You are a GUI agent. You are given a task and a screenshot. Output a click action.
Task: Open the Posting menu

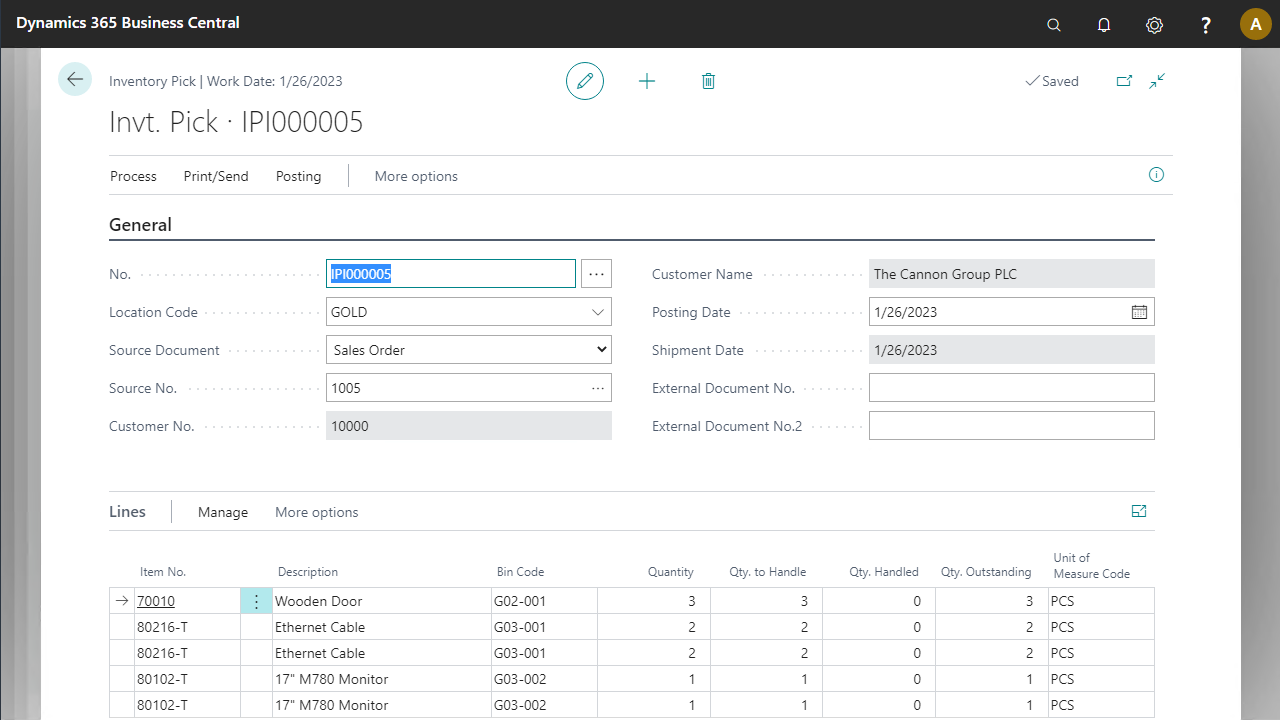click(x=298, y=176)
